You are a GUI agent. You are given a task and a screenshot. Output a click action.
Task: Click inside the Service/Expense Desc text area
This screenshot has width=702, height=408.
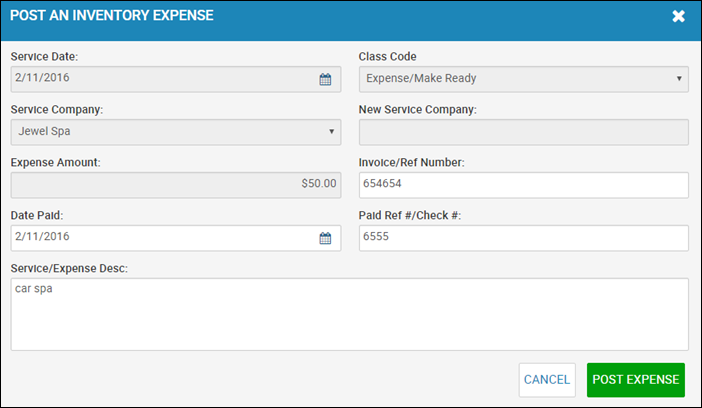tap(349, 314)
